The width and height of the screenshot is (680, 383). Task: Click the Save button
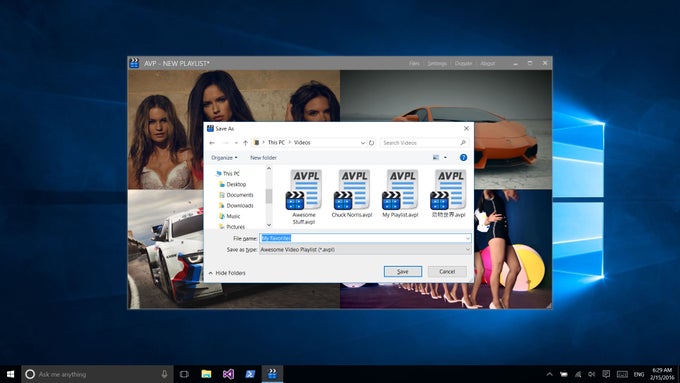[x=403, y=272]
